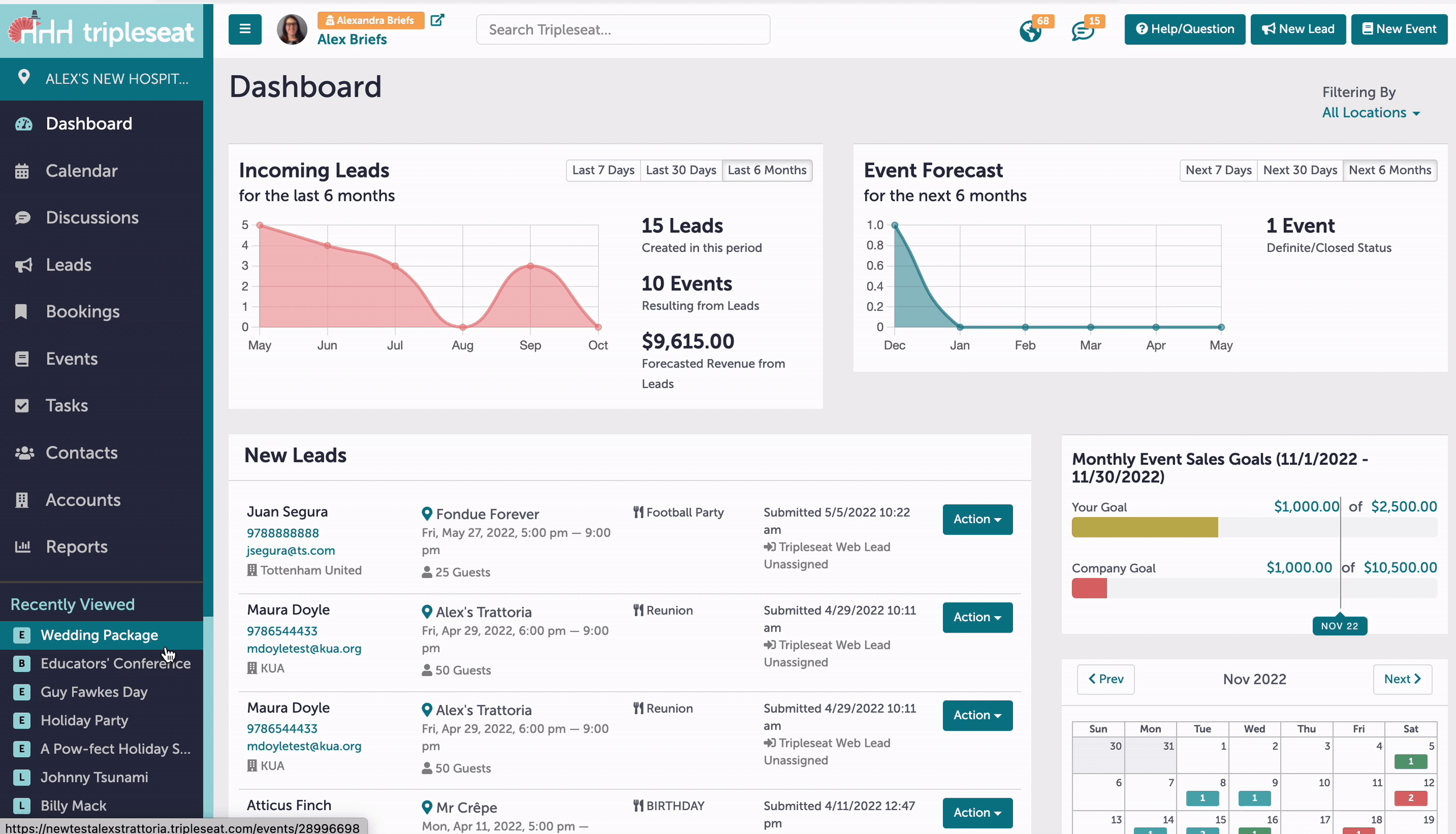Open Guy Fawkes Day in Recently Viewed

pyautogui.click(x=101, y=692)
